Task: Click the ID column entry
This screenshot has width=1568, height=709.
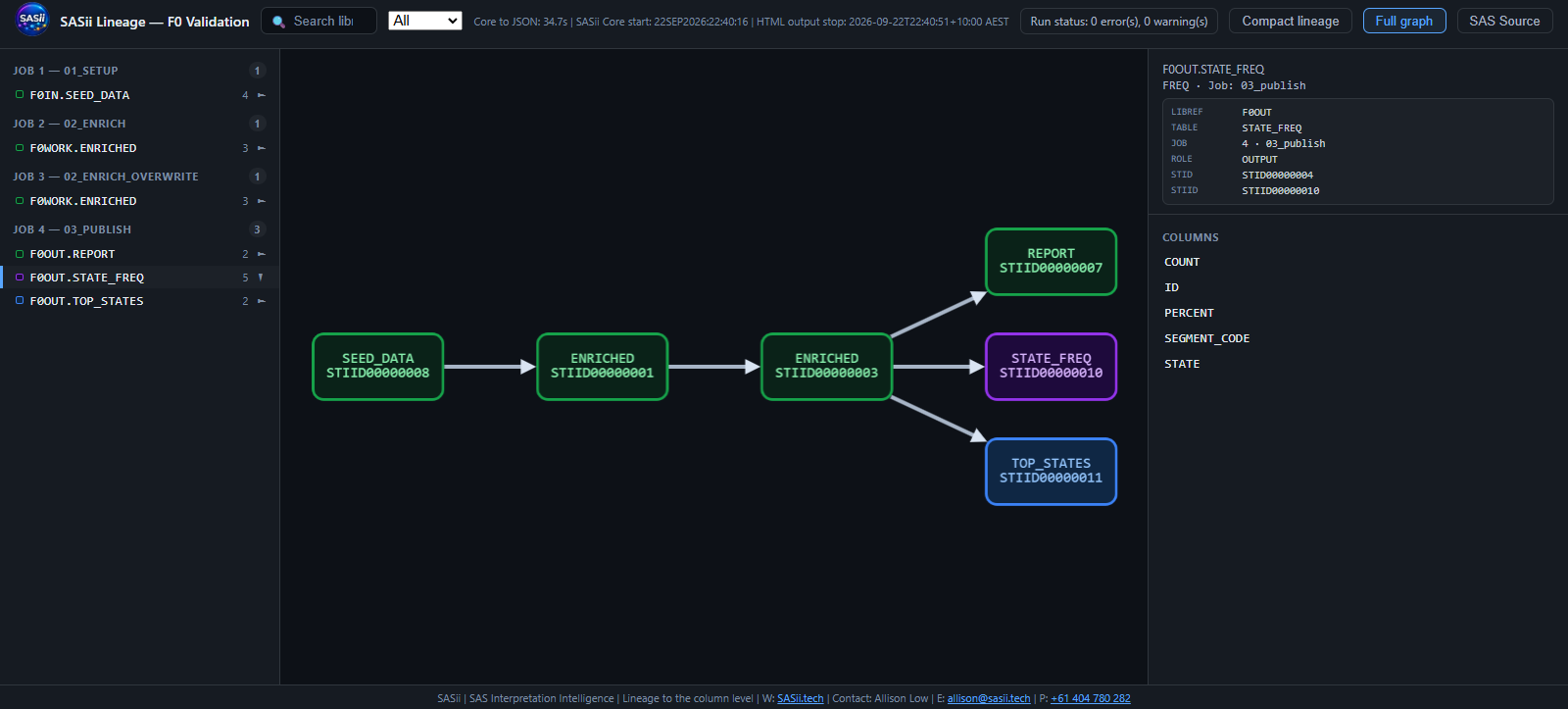Action: point(1172,287)
